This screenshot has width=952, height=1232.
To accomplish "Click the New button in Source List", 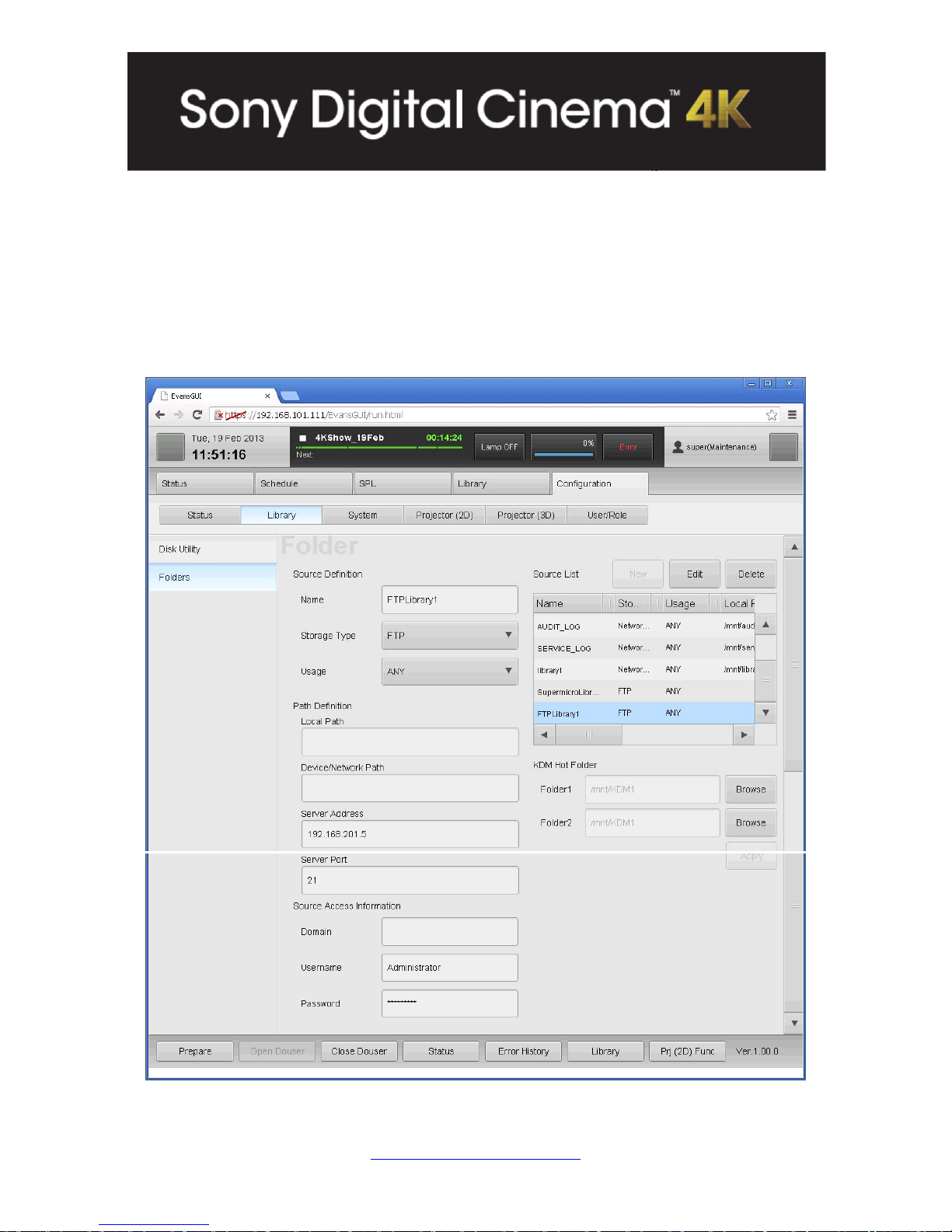I will point(638,574).
